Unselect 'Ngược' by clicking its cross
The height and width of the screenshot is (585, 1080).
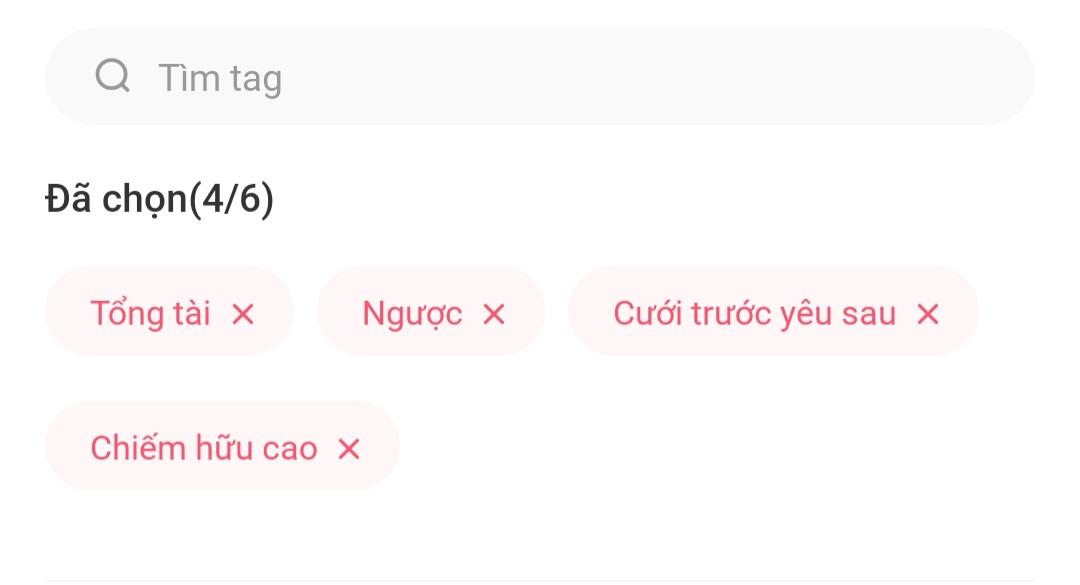494,314
